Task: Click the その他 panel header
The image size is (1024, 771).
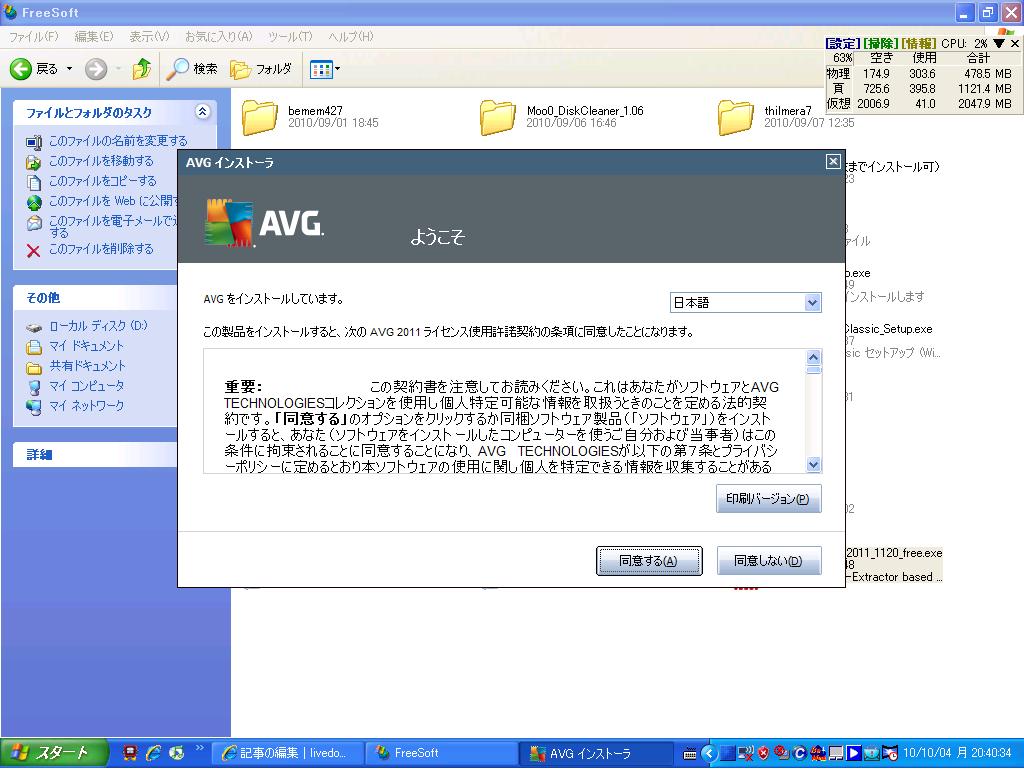Action: [x=95, y=298]
